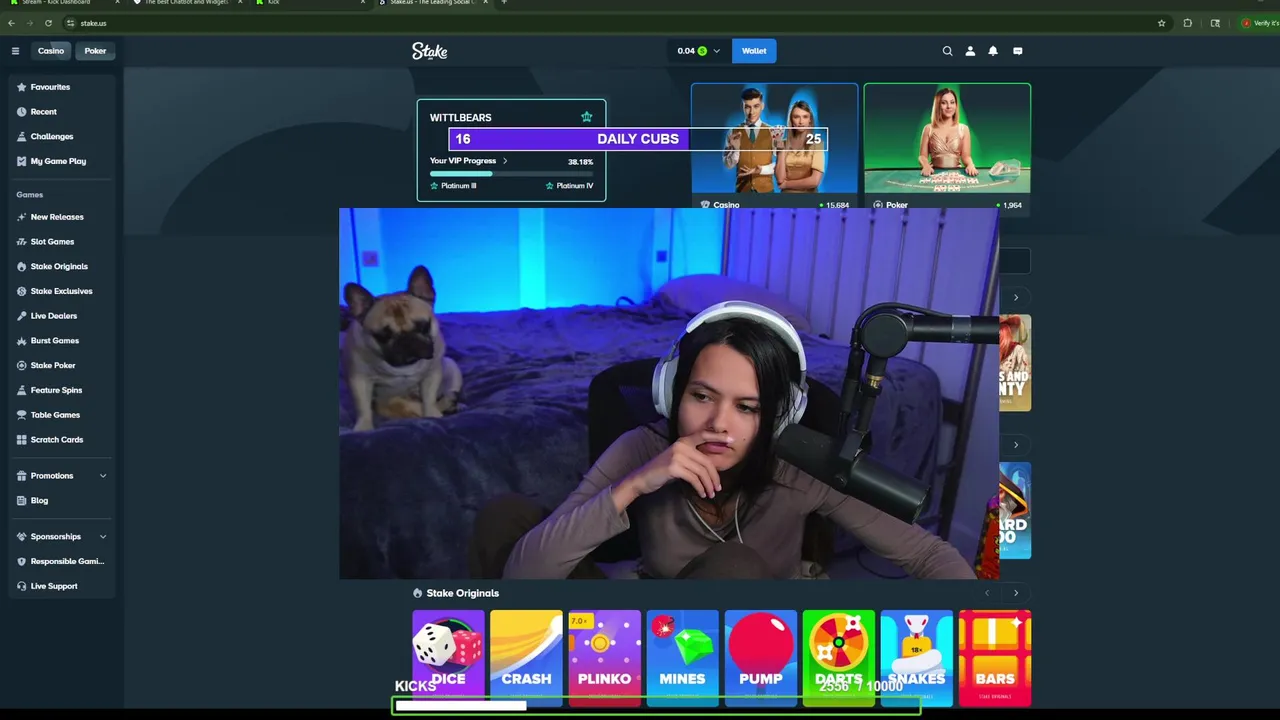
Task: Open the Crash game tile
Action: click(526, 657)
